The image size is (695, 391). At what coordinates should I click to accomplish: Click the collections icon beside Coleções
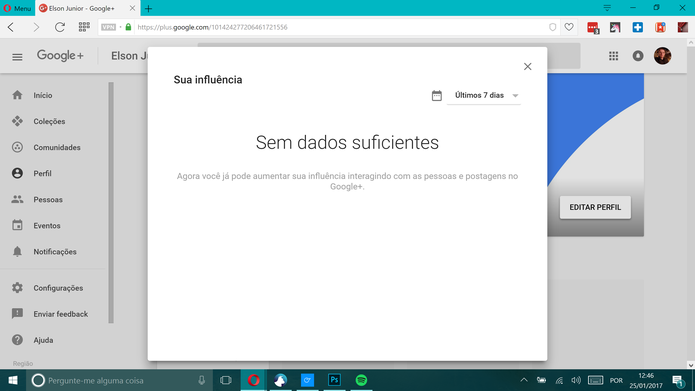point(17,121)
